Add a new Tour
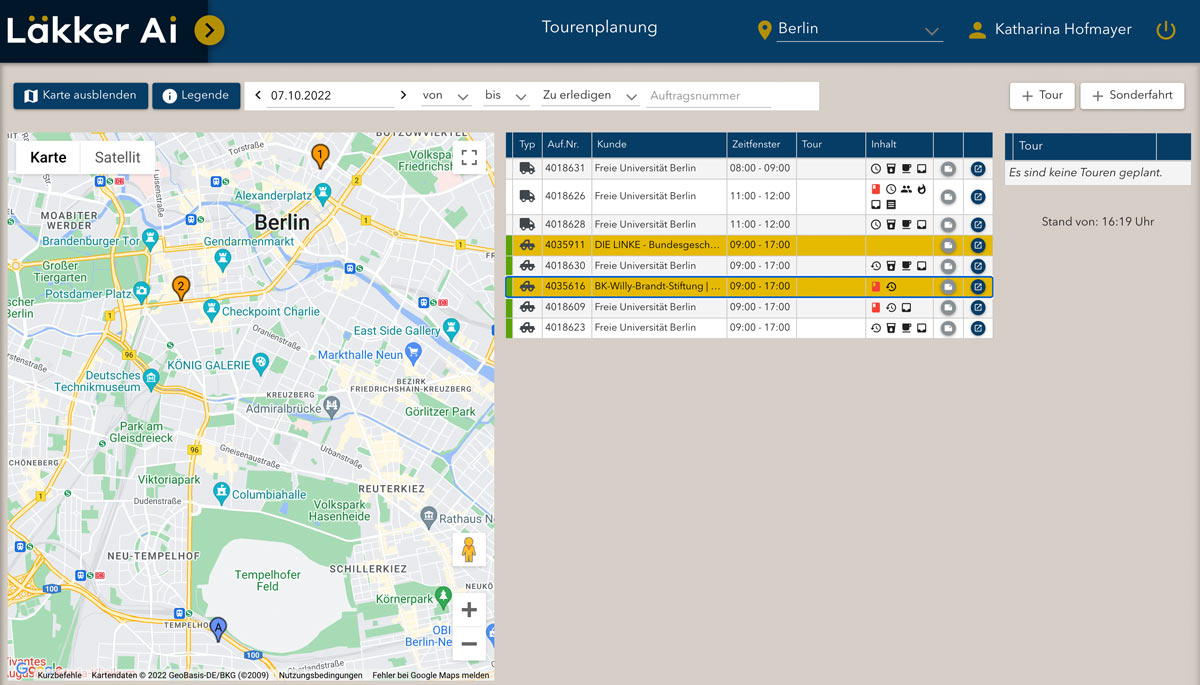The width and height of the screenshot is (1200, 685). pos(1041,96)
